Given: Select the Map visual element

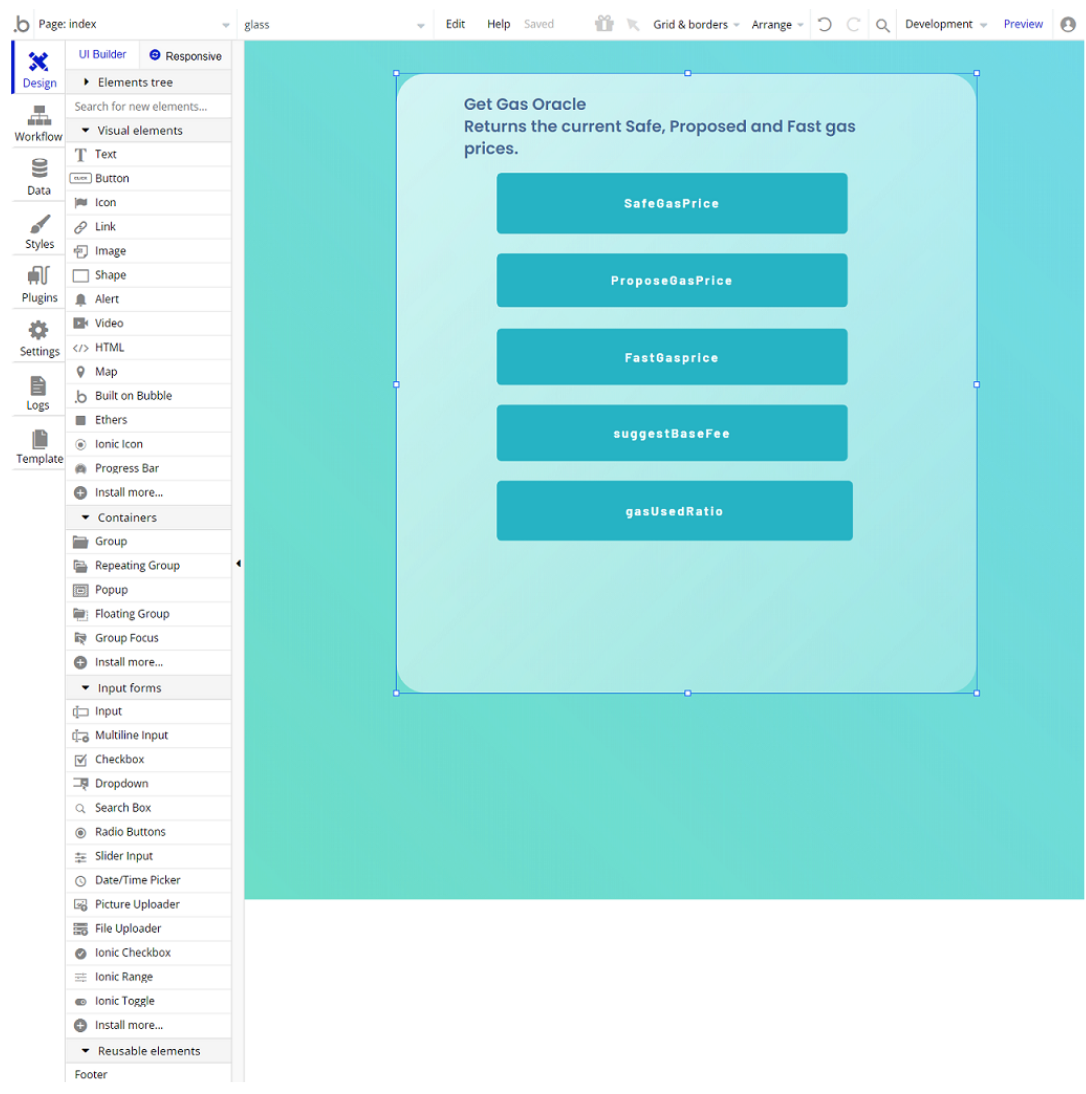Looking at the screenshot, I should pos(107,371).
